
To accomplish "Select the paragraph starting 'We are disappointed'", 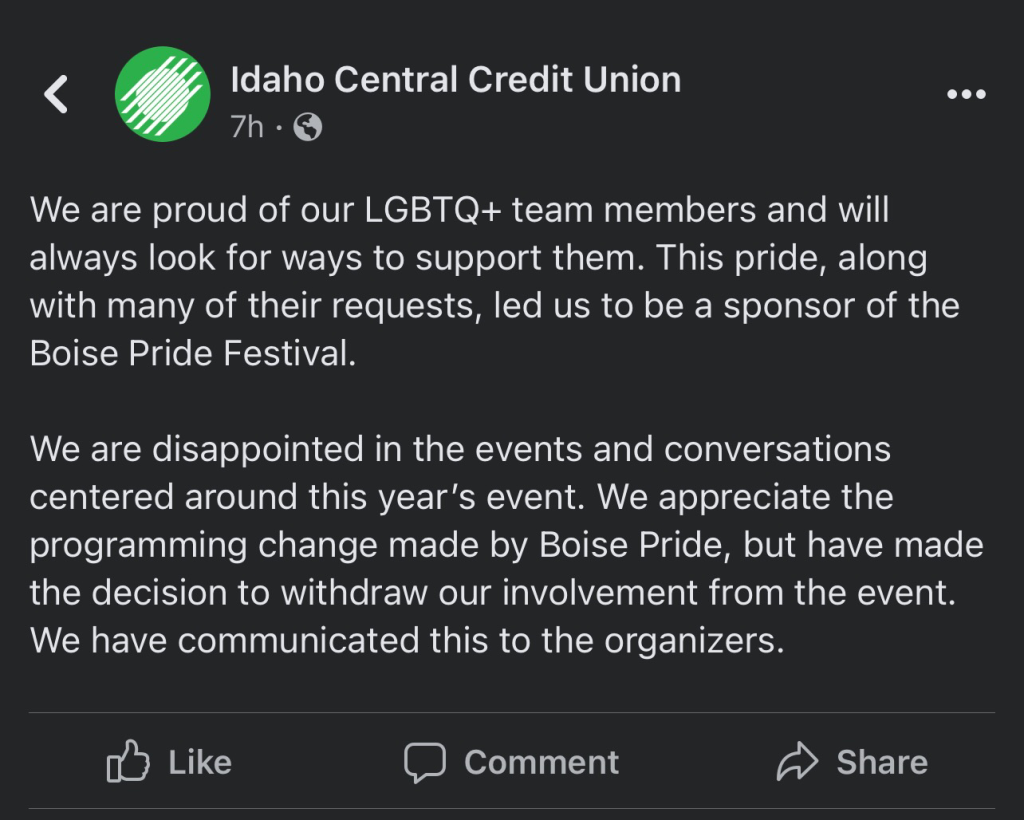I will tap(506, 544).
